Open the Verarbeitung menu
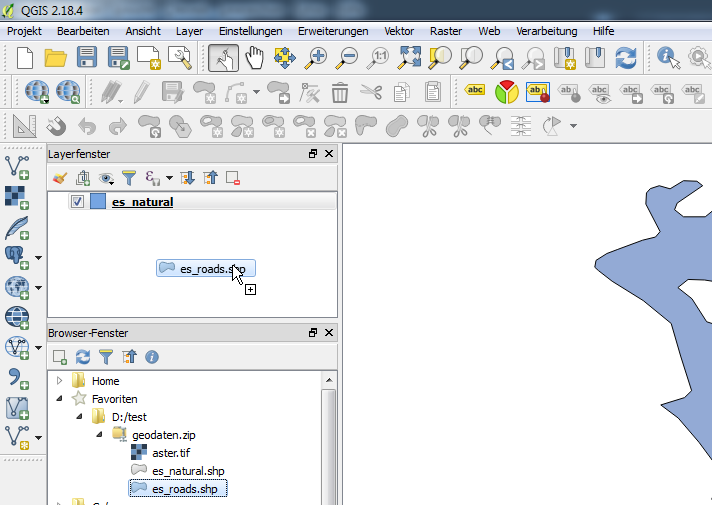The height and width of the screenshot is (505, 712). 547,31
